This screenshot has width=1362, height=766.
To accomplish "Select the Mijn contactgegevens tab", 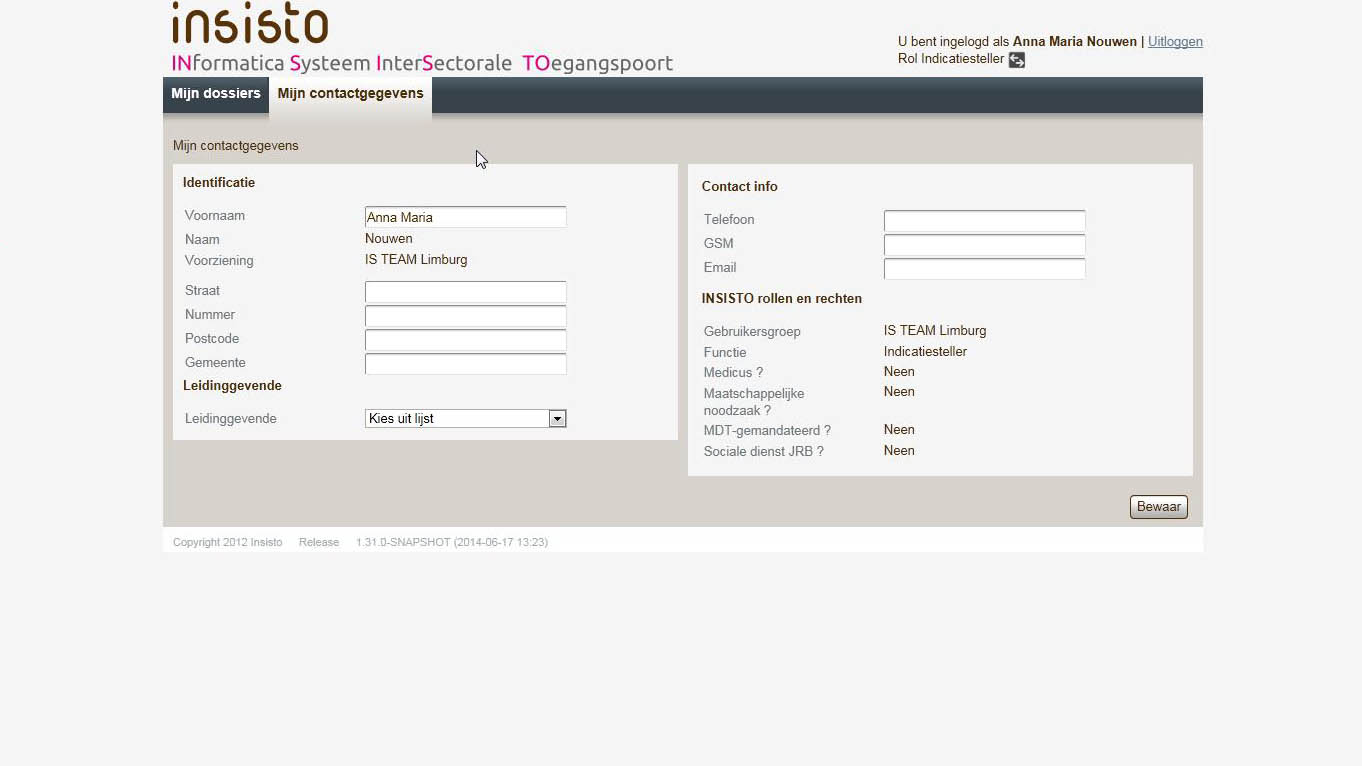I will pyautogui.click(x=351, y=95).
